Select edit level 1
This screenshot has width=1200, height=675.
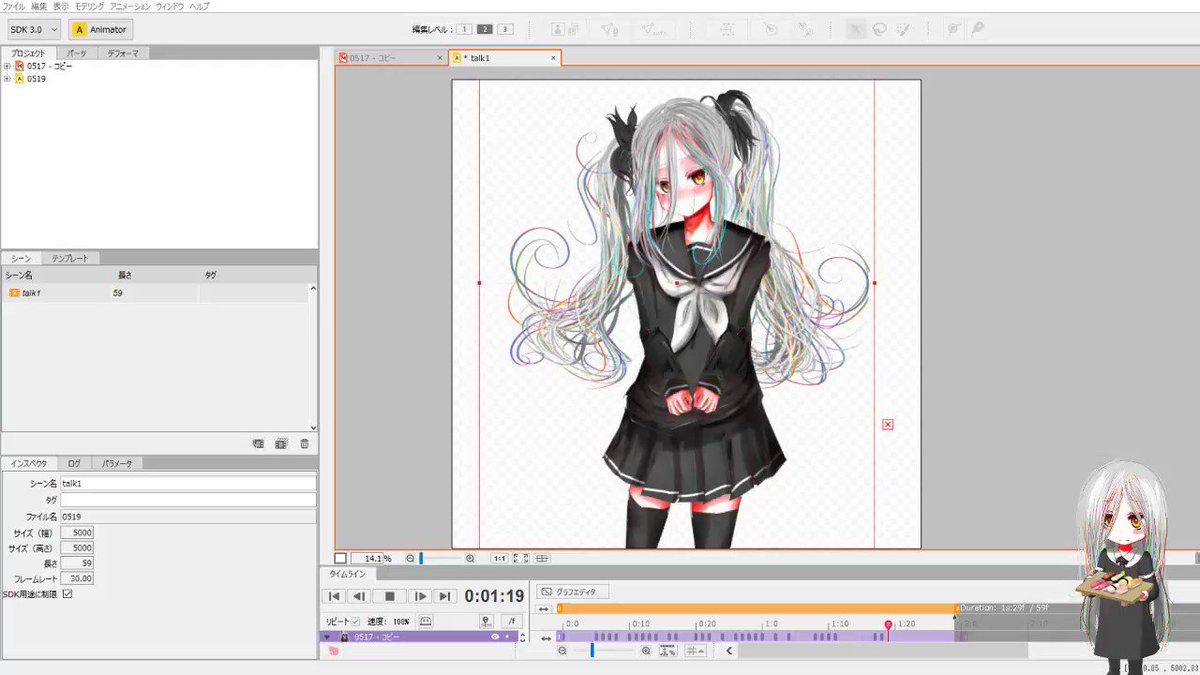click(x=465, y=29)
